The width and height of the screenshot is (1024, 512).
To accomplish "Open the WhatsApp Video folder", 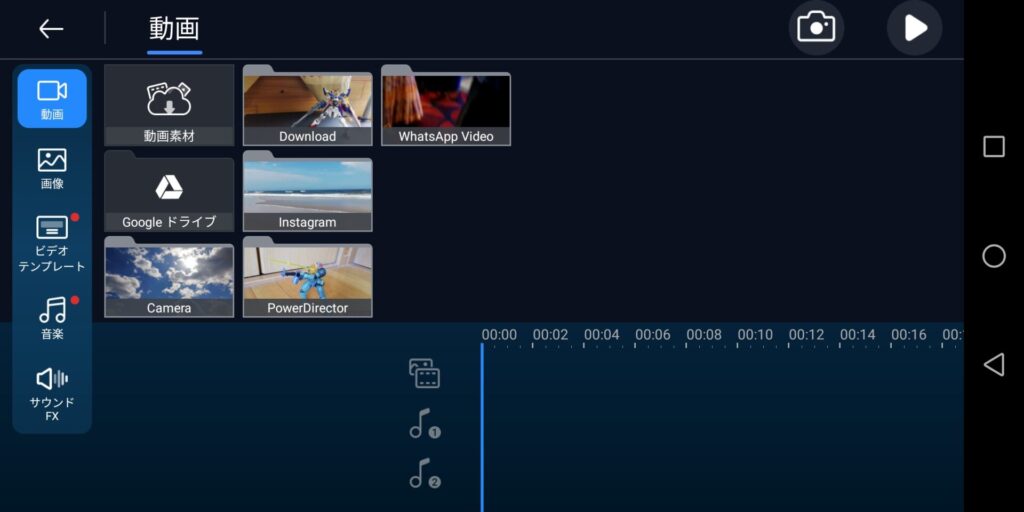I will (446, 105).
